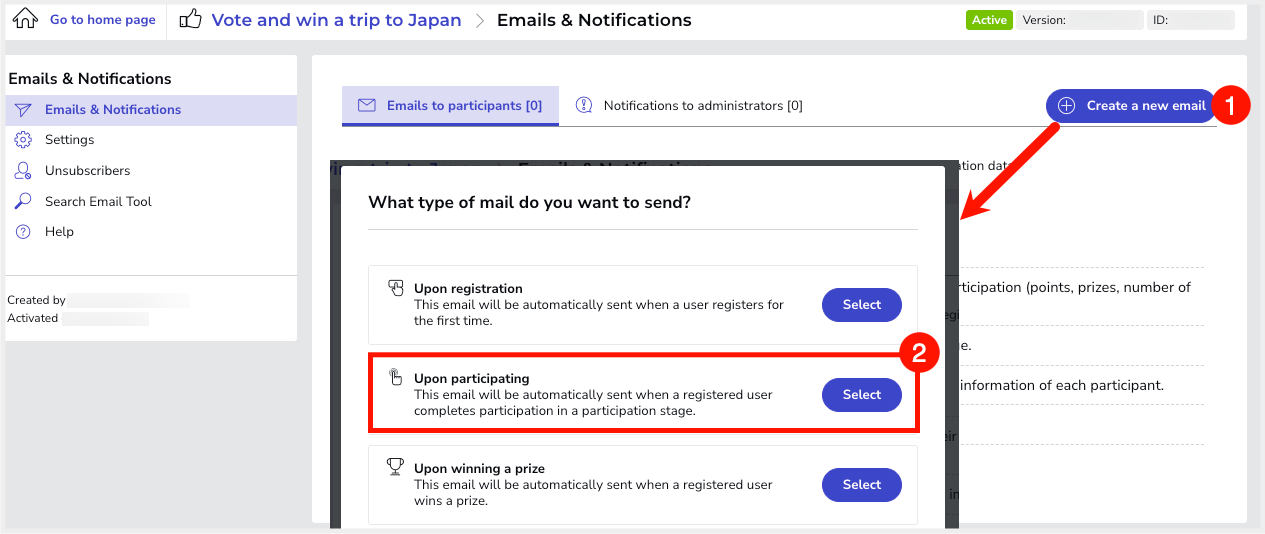1265x534 pixels.
Task: Click the Help question mark icon
Action: tap(24, 232)
